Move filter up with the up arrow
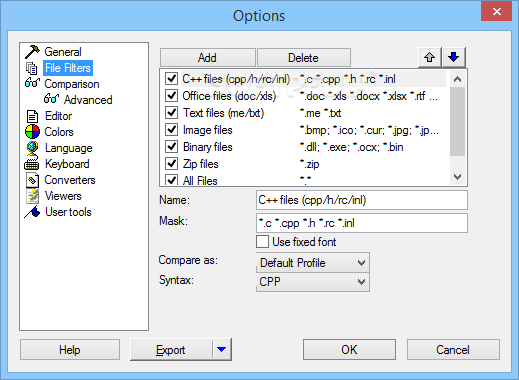This screenshot has height=380, width=519. [429, 57]
